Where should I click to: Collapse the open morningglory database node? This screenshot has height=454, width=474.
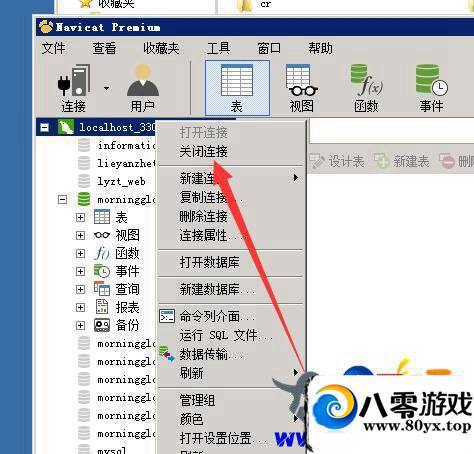[62, 199]
